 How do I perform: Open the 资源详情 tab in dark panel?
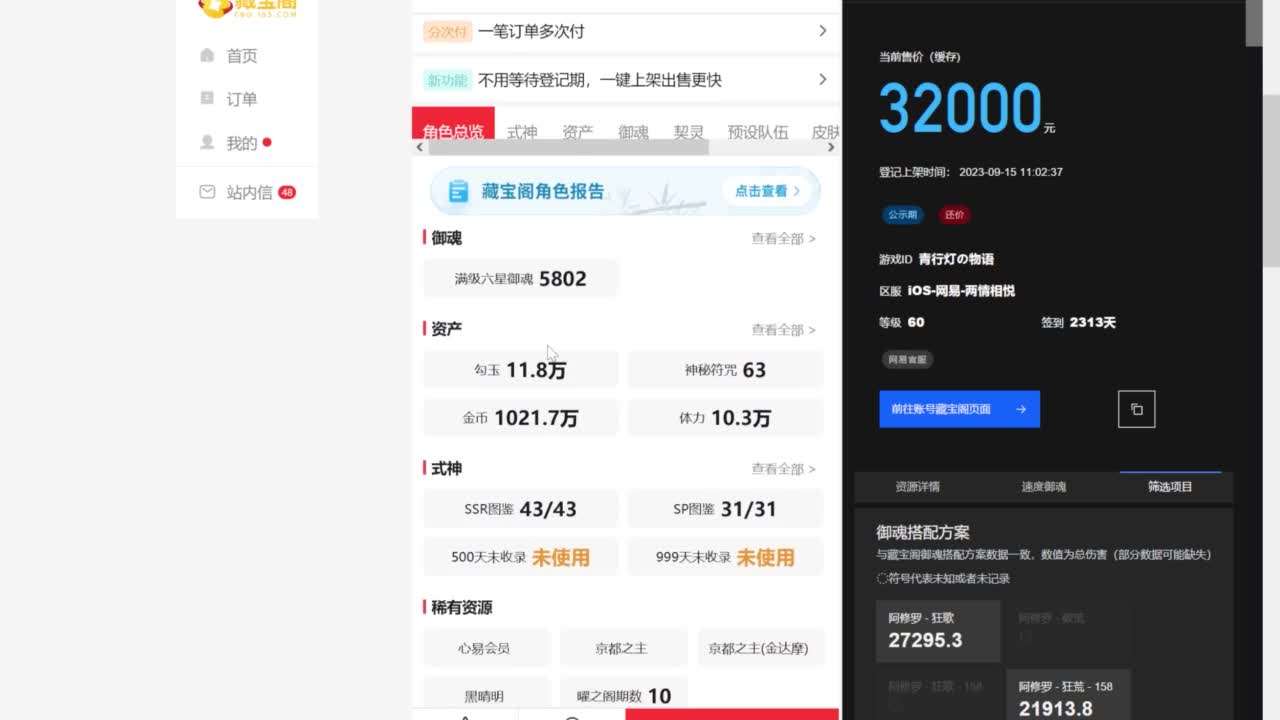(x=917, y=487)
